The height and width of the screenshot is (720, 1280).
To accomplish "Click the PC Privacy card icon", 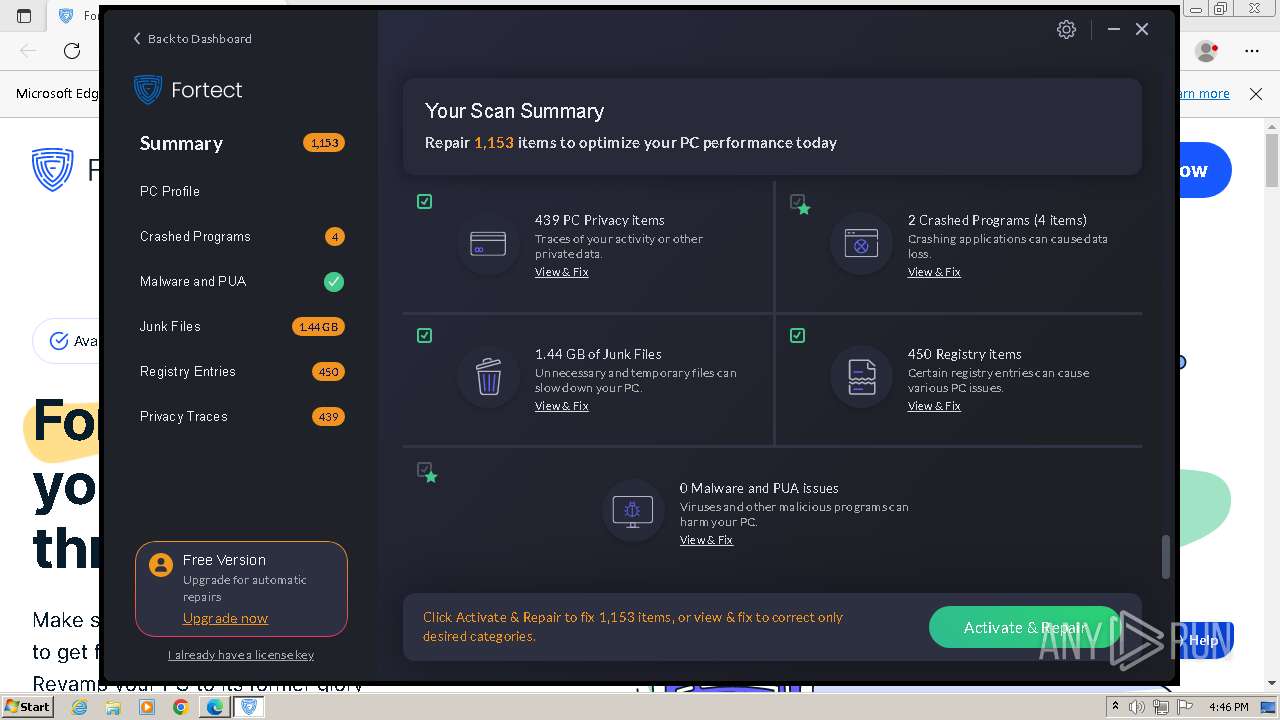I will click(488, 243).
